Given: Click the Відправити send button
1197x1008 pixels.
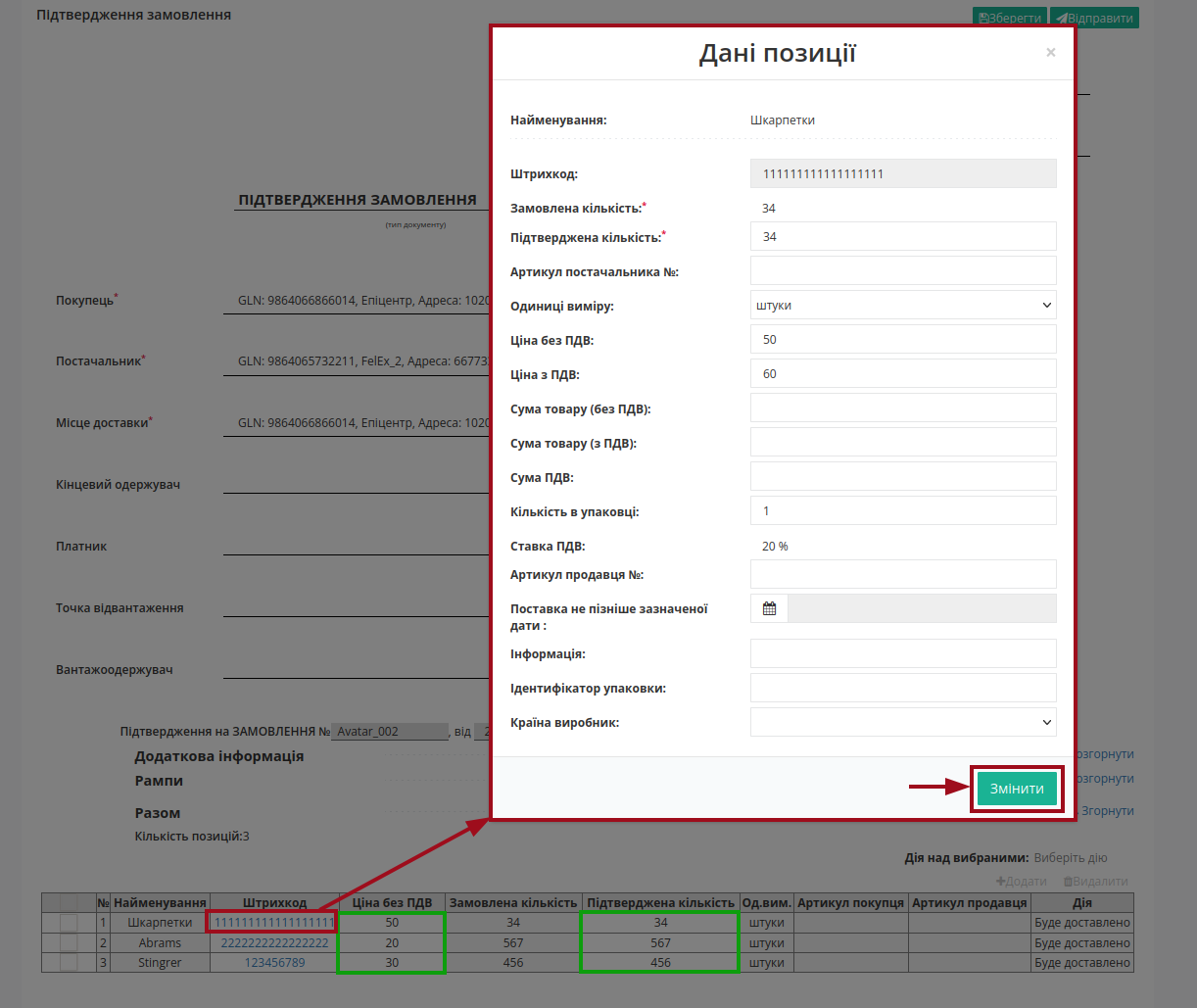Looking at the screenshot, I should click(x=1094, y=18).
